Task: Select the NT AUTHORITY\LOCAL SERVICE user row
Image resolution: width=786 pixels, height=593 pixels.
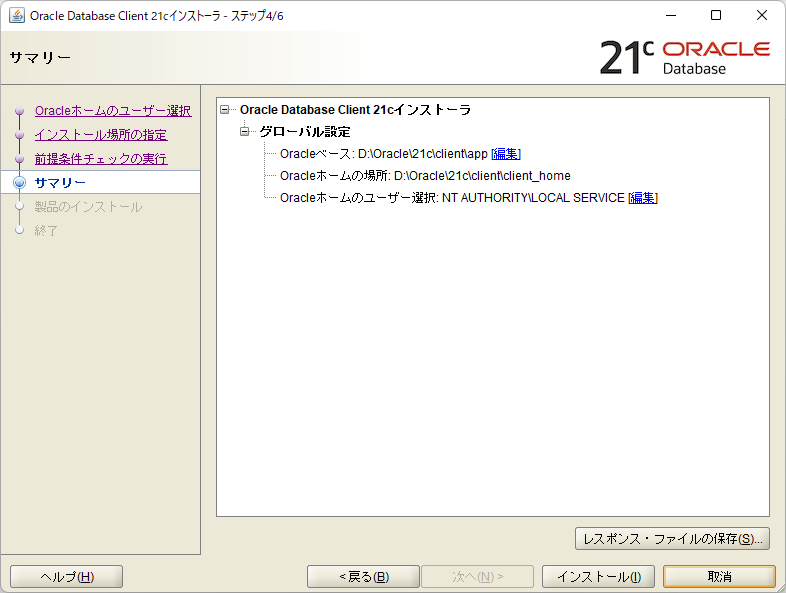Action: click(452, 198)
